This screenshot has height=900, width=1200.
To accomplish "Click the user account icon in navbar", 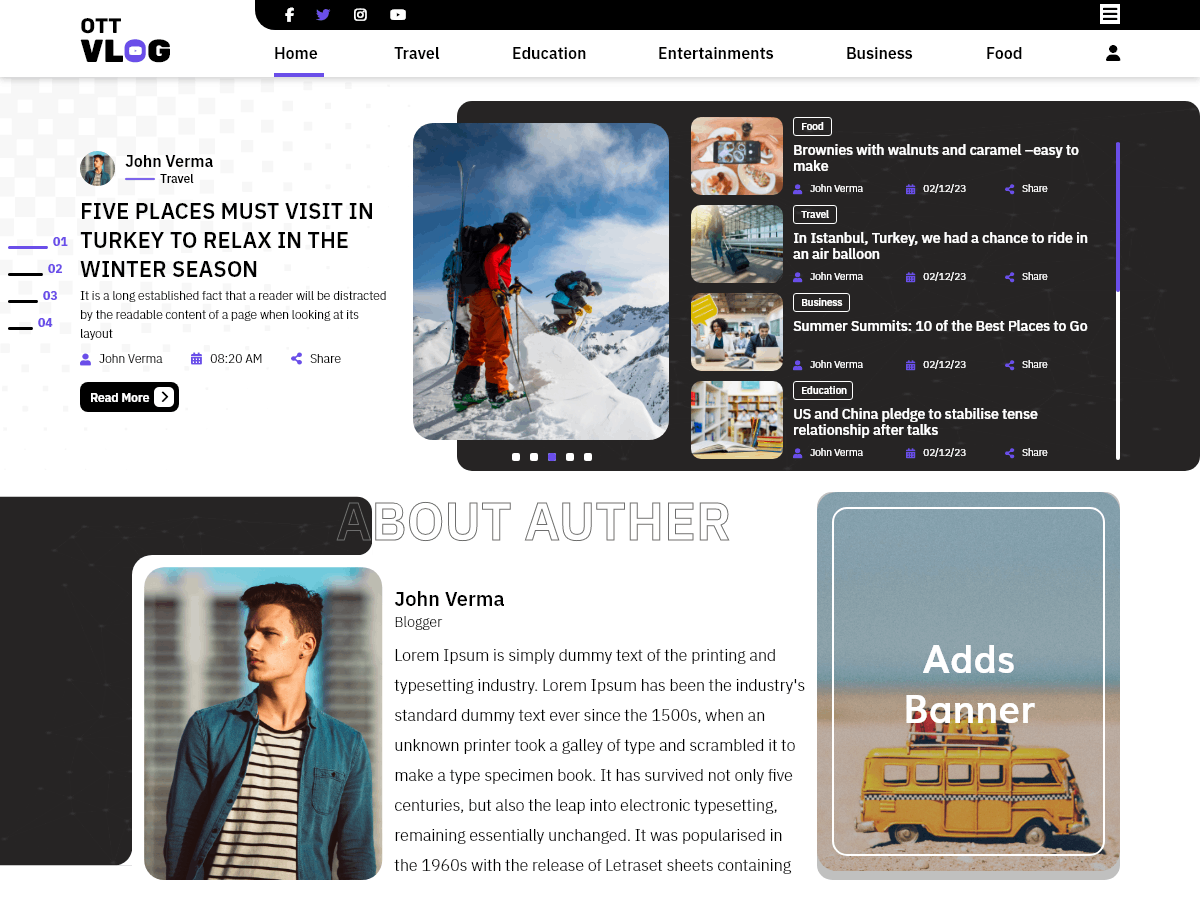I will point(1112,53).
